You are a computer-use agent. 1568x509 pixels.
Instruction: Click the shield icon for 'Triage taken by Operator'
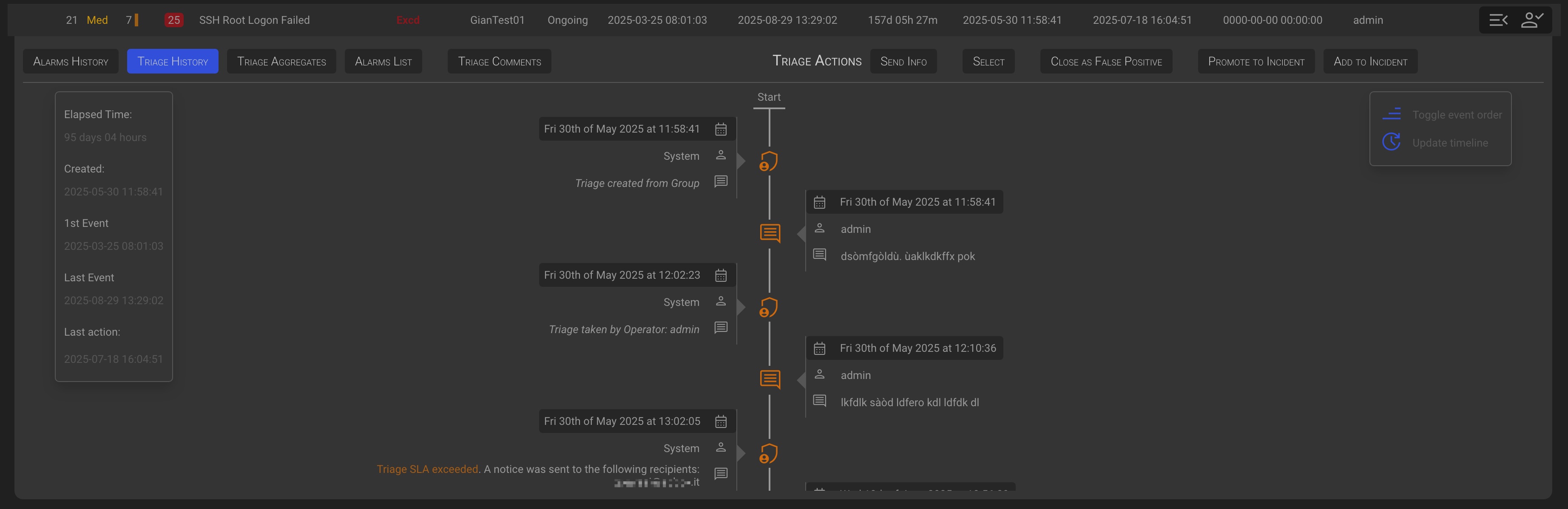point(769,307)
